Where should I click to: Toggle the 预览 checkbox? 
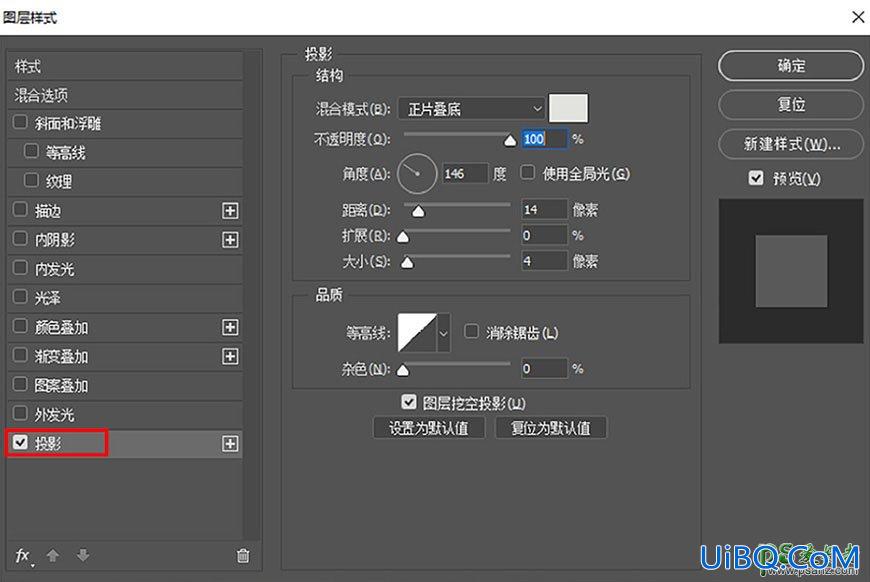pos(756,178)
